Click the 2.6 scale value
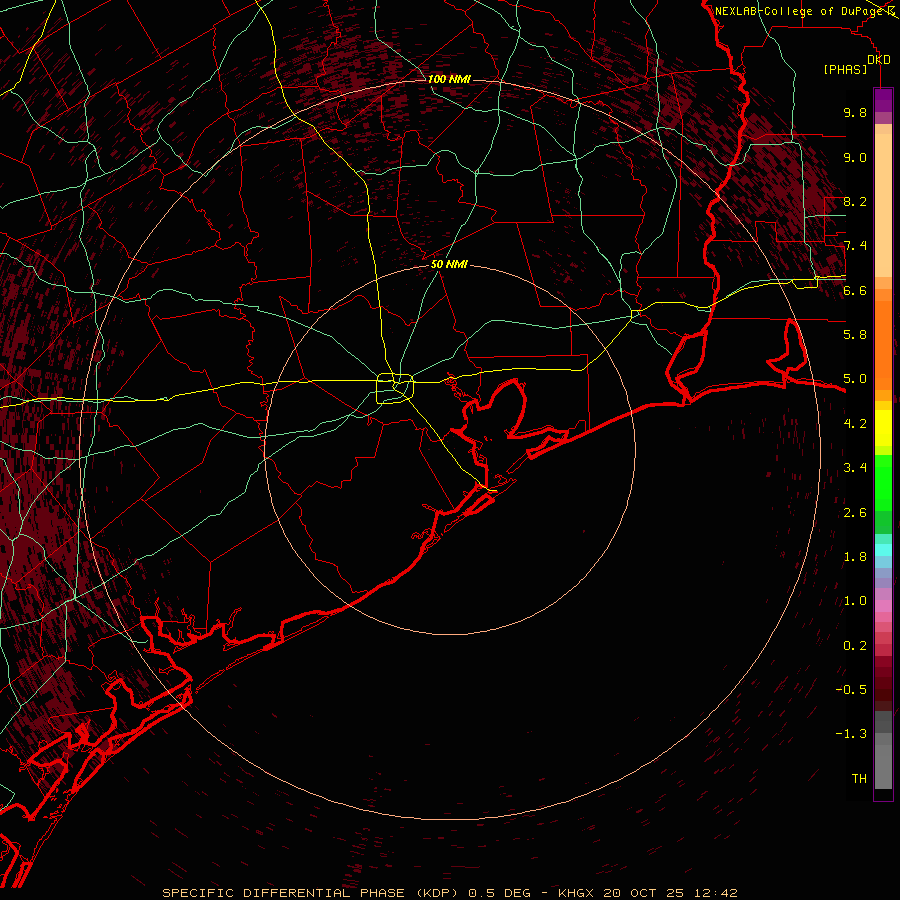Image resolution: width=900 pixels, height=900 pixels. (855, 513)
